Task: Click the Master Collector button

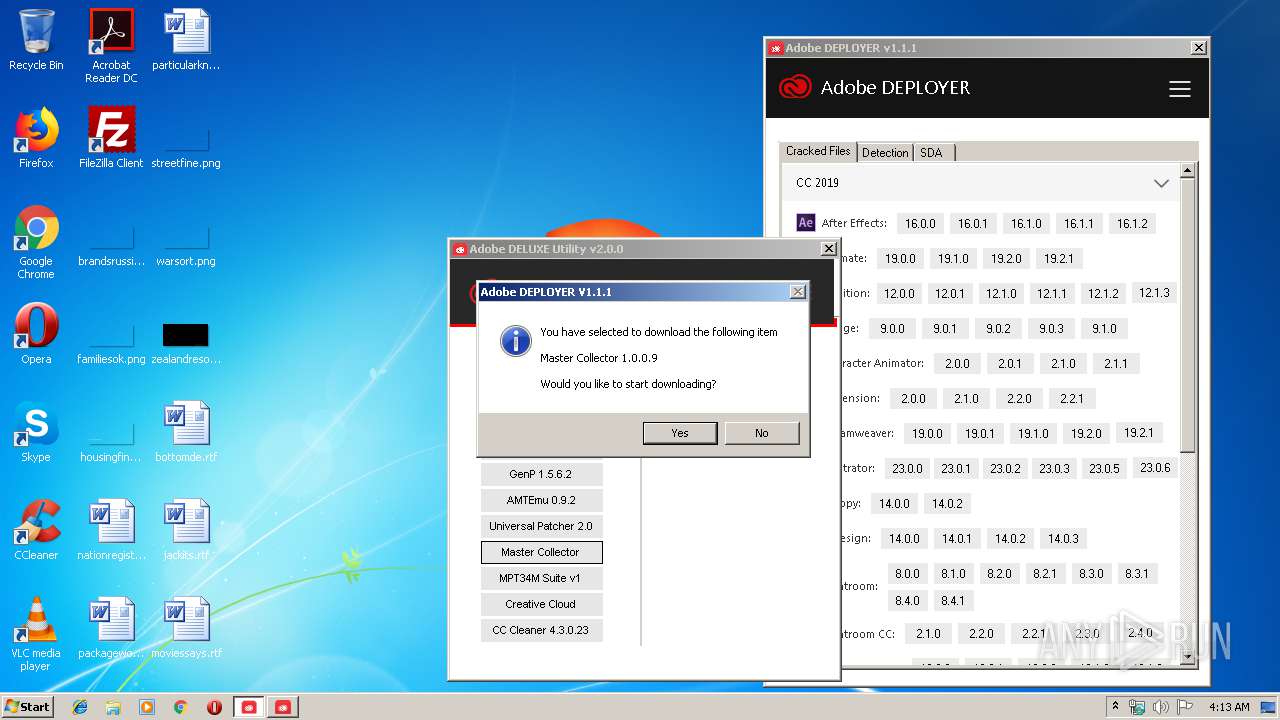Action: pos(541,552)
